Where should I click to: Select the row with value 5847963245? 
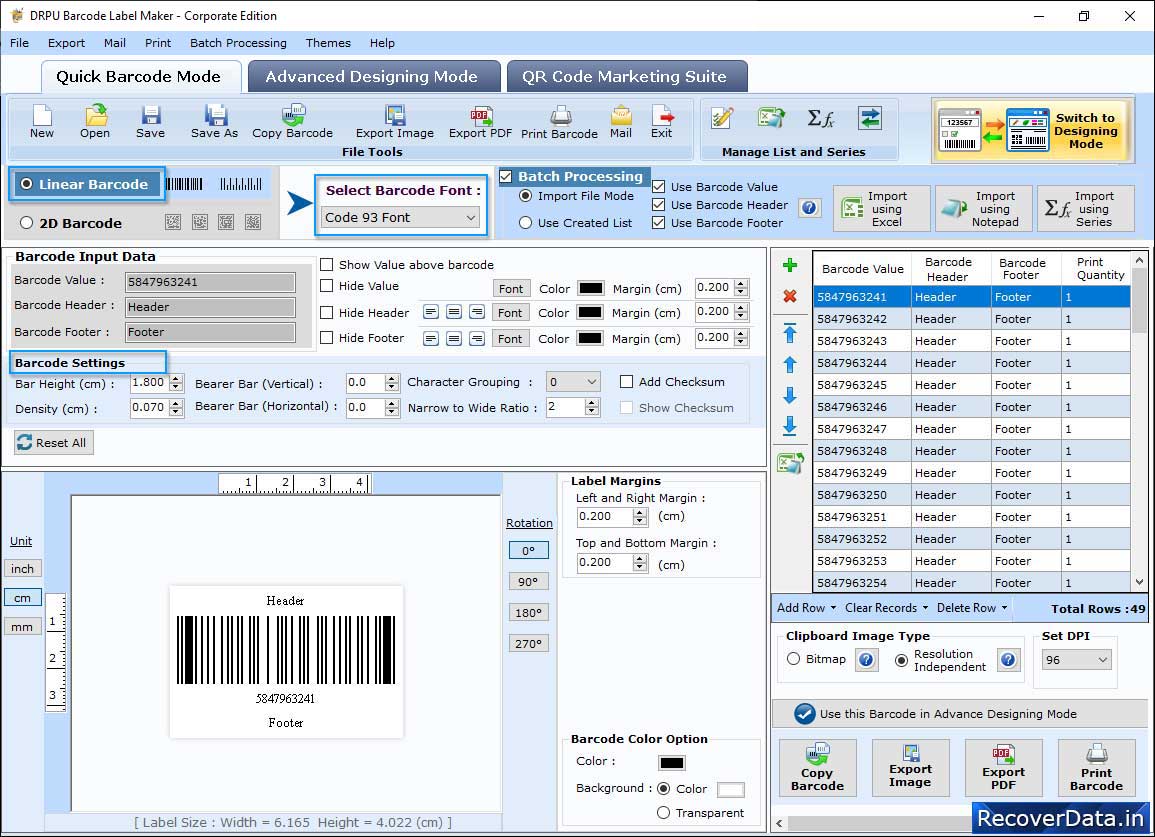(972, 385)
